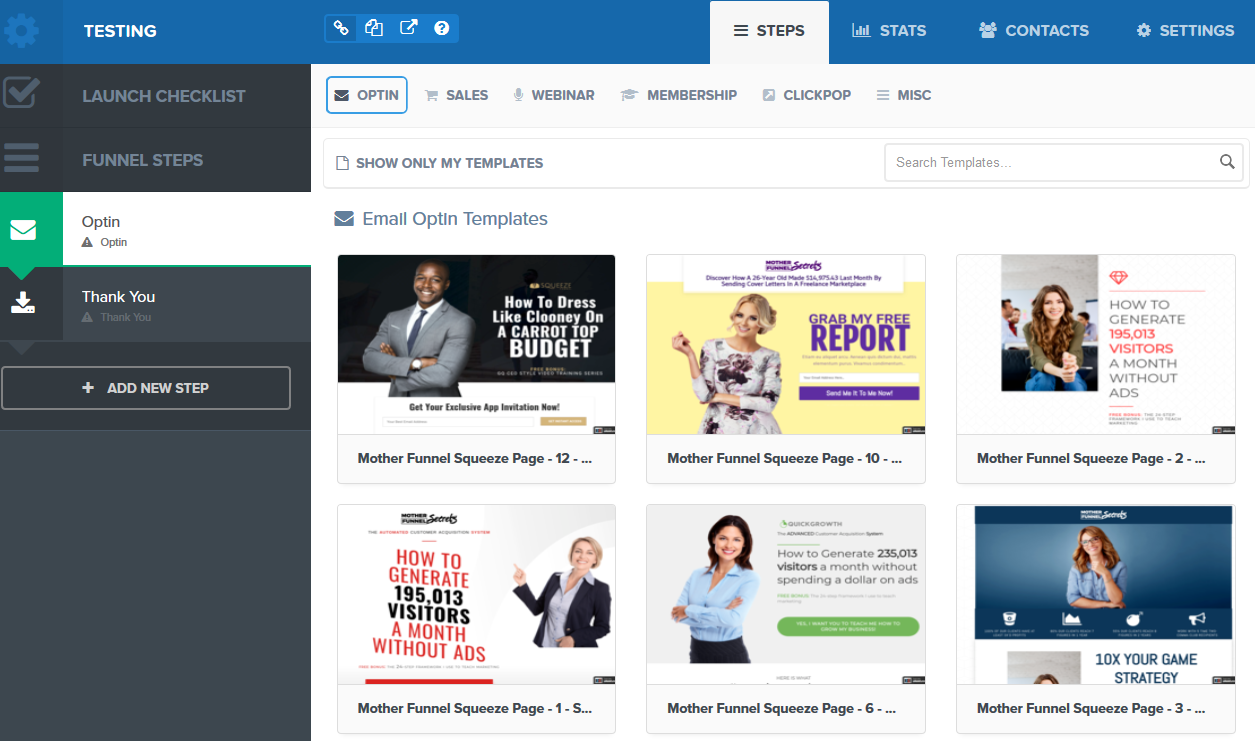Click the Thank You download icon
Image resolution: width=1255 pixels, height=741 pixels.
pos(23,303)
